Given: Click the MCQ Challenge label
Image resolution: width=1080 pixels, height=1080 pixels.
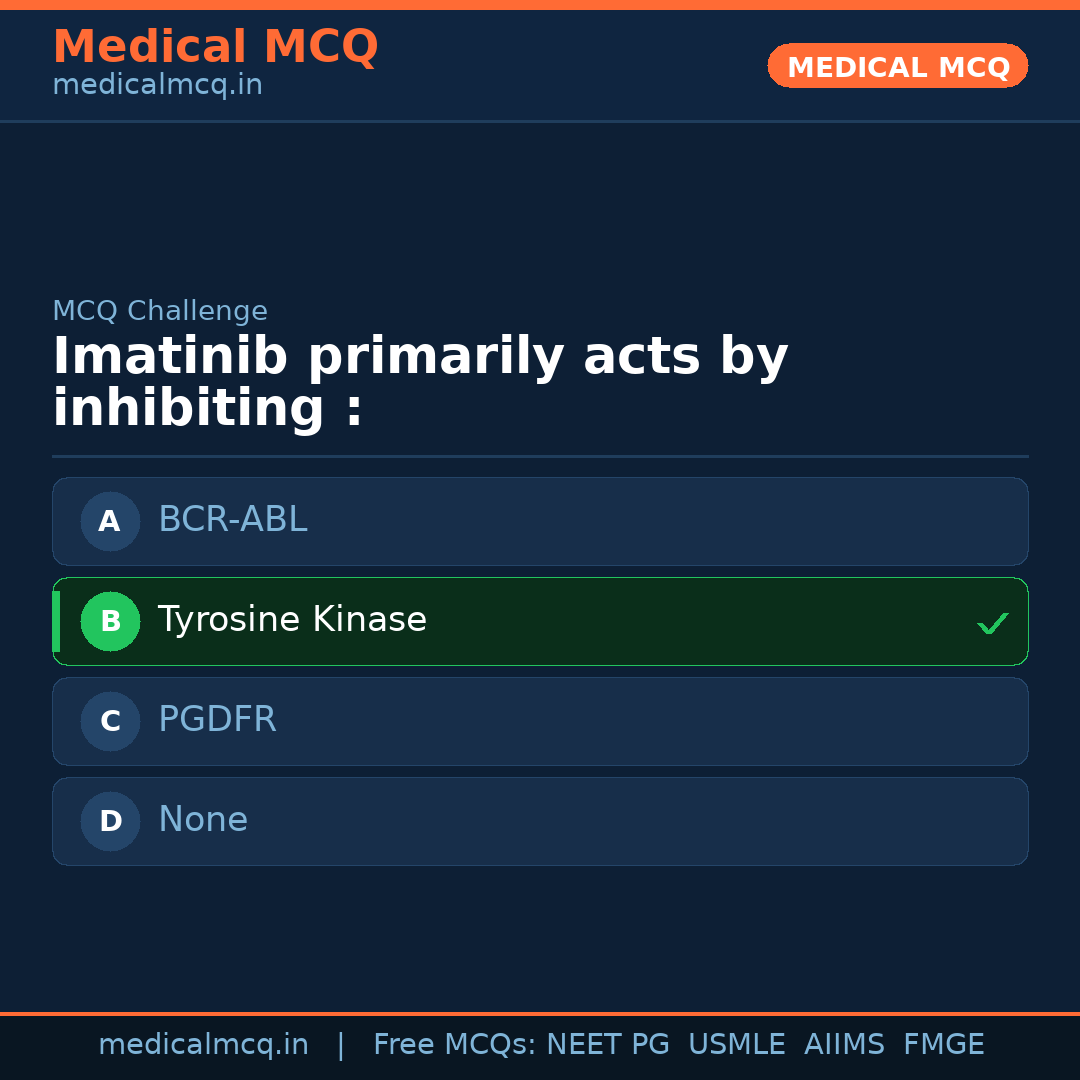Looking at the screenshot, I should click(160, 311).
